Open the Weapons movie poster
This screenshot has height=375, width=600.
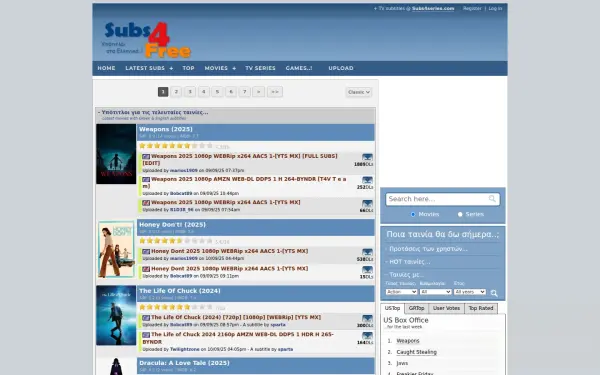[116, 154]
